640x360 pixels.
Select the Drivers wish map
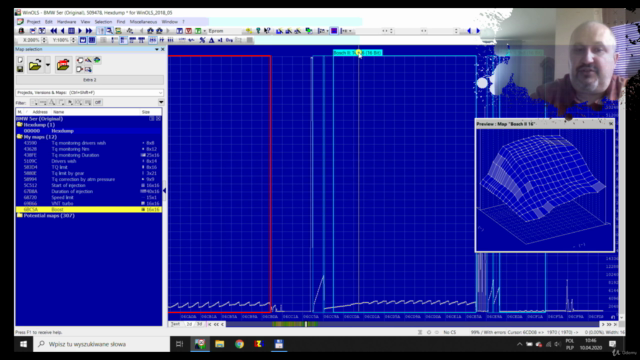point(89,161)
